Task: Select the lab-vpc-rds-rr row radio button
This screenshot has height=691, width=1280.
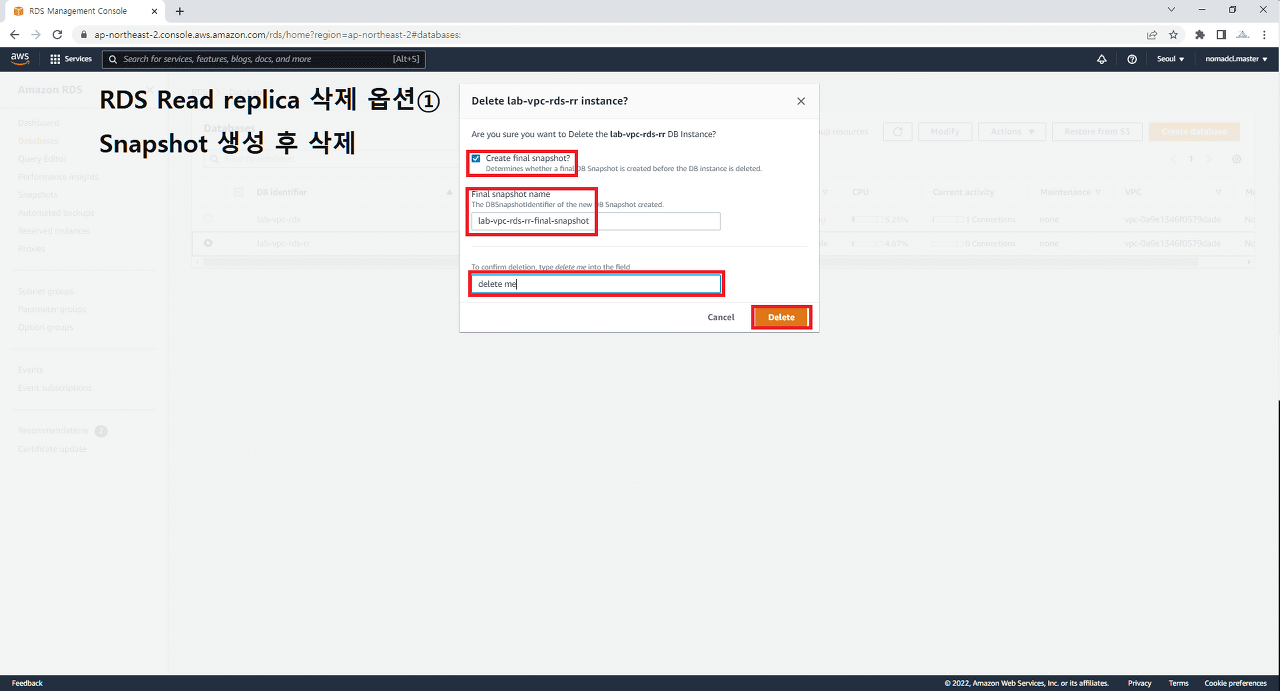Action: point(208,242)
